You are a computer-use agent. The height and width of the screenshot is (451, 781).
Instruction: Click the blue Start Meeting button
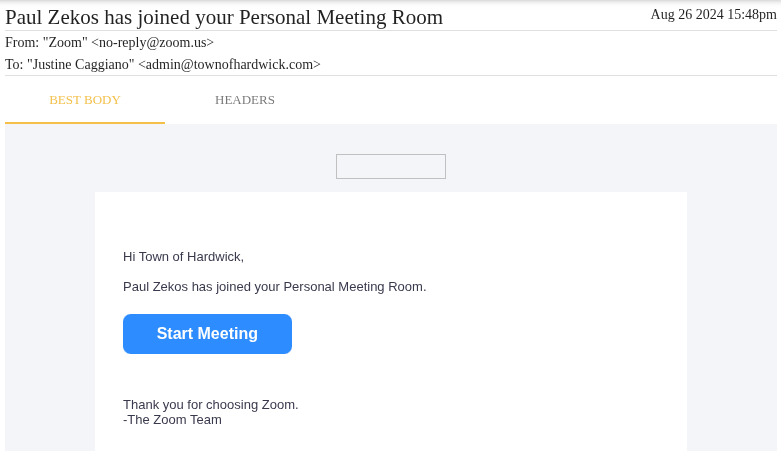click(x=207, y=334)
